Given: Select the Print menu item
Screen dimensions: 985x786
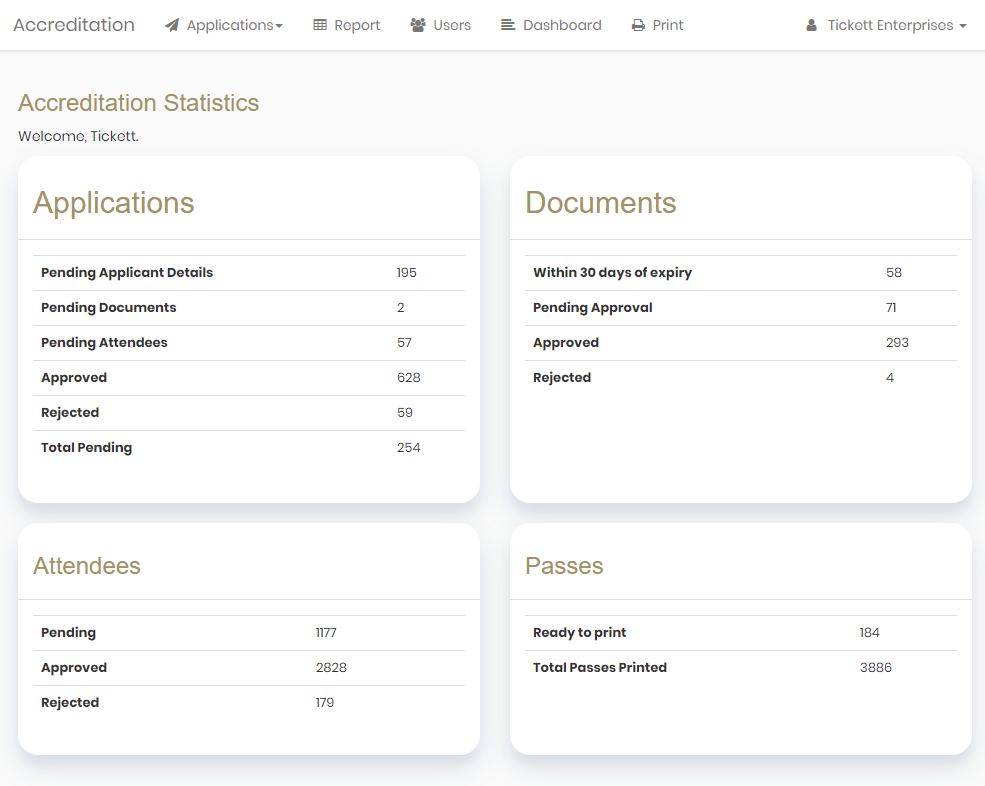Looking at the screenshot, I should point(657,25).
